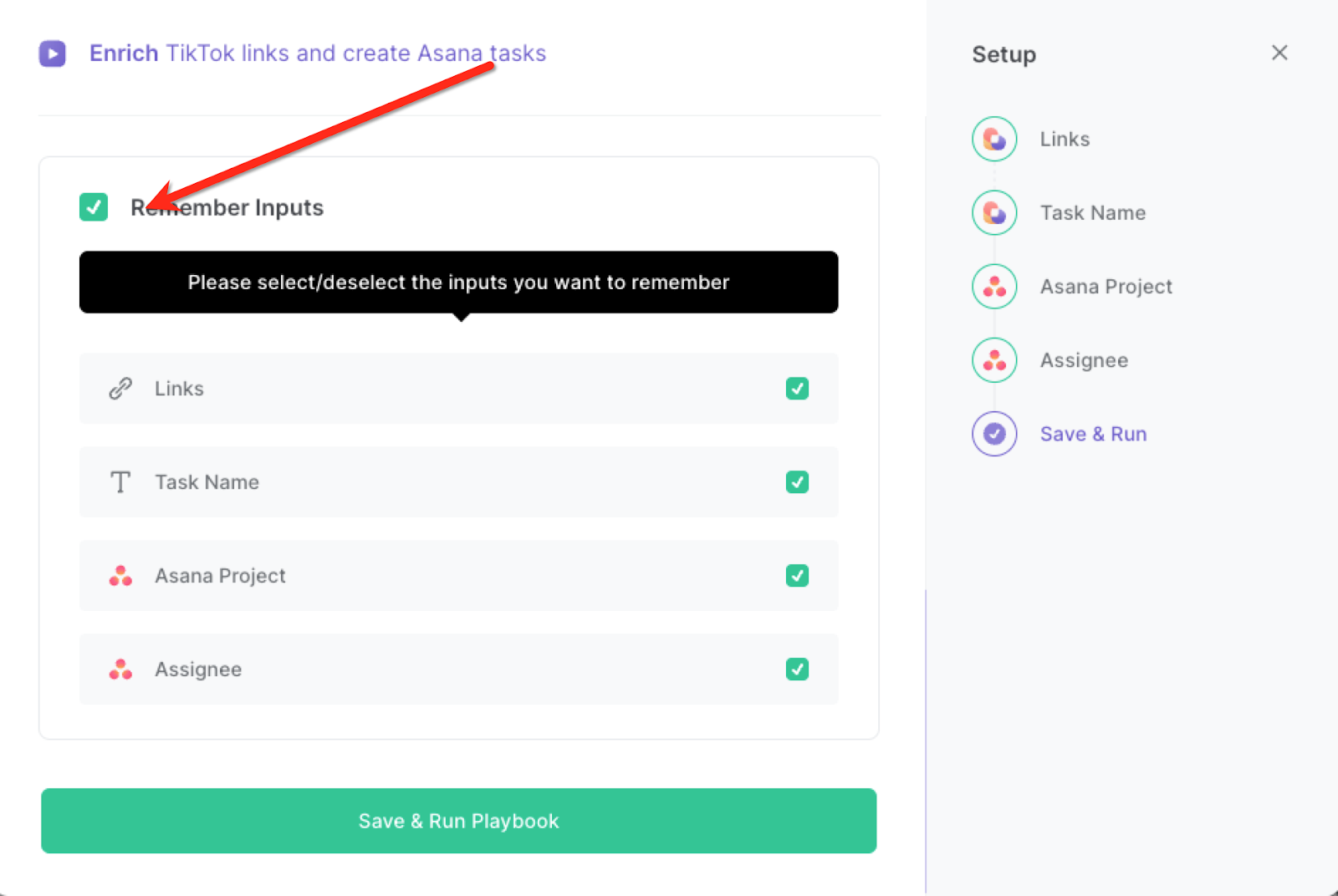Toggle the Remember Inputs checkbox
1338x896 pixels.
tap(94, 206)
